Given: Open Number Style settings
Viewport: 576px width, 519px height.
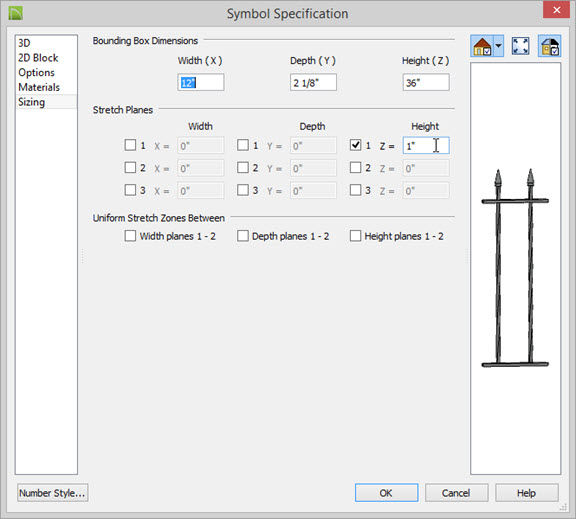Looking at the screenshot, I should (x=53, y=493).
